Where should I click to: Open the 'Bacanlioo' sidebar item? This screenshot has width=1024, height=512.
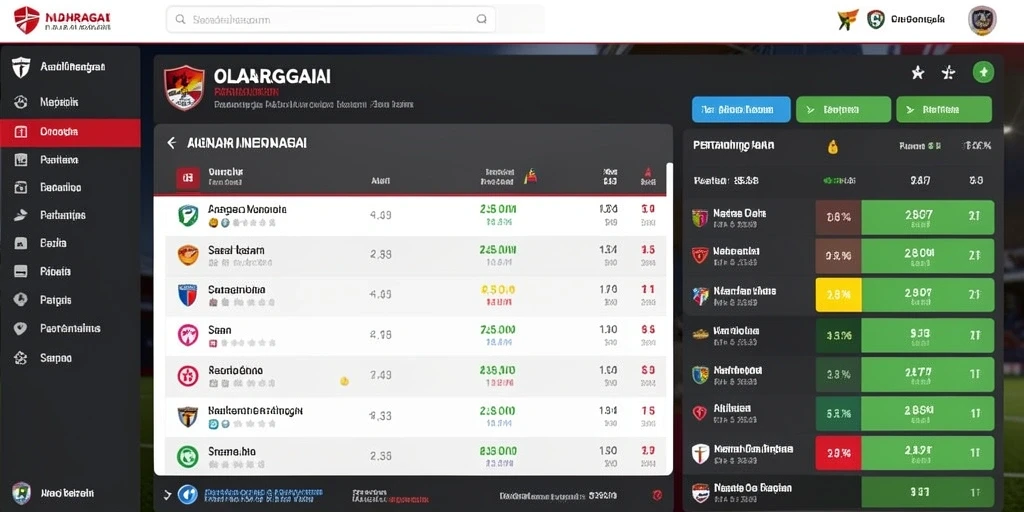click(70, 187)
